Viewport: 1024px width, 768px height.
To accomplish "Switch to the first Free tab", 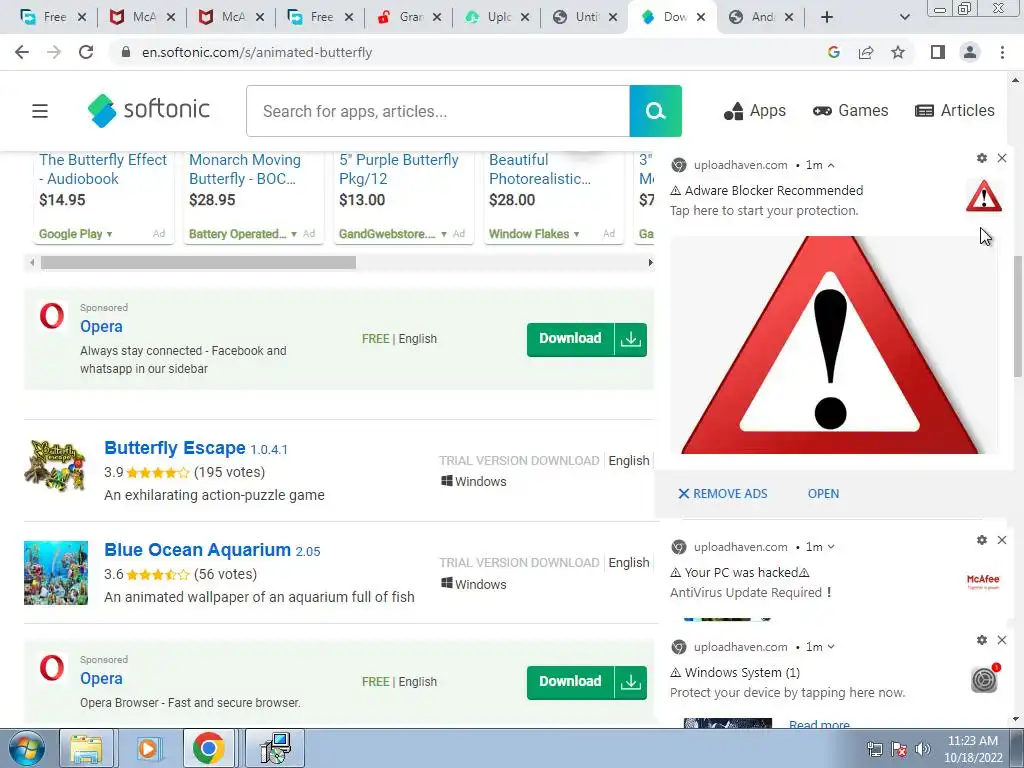I will pyautogui.click(x=54, y=17).
